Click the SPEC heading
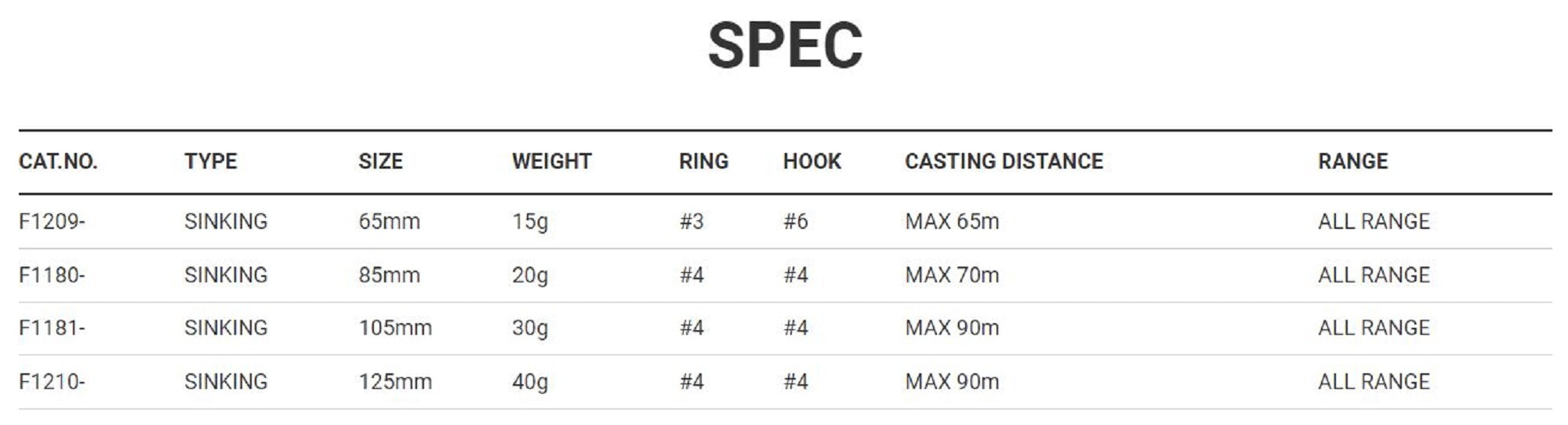This screenshot has height=425, width=1568. point(785,45)
